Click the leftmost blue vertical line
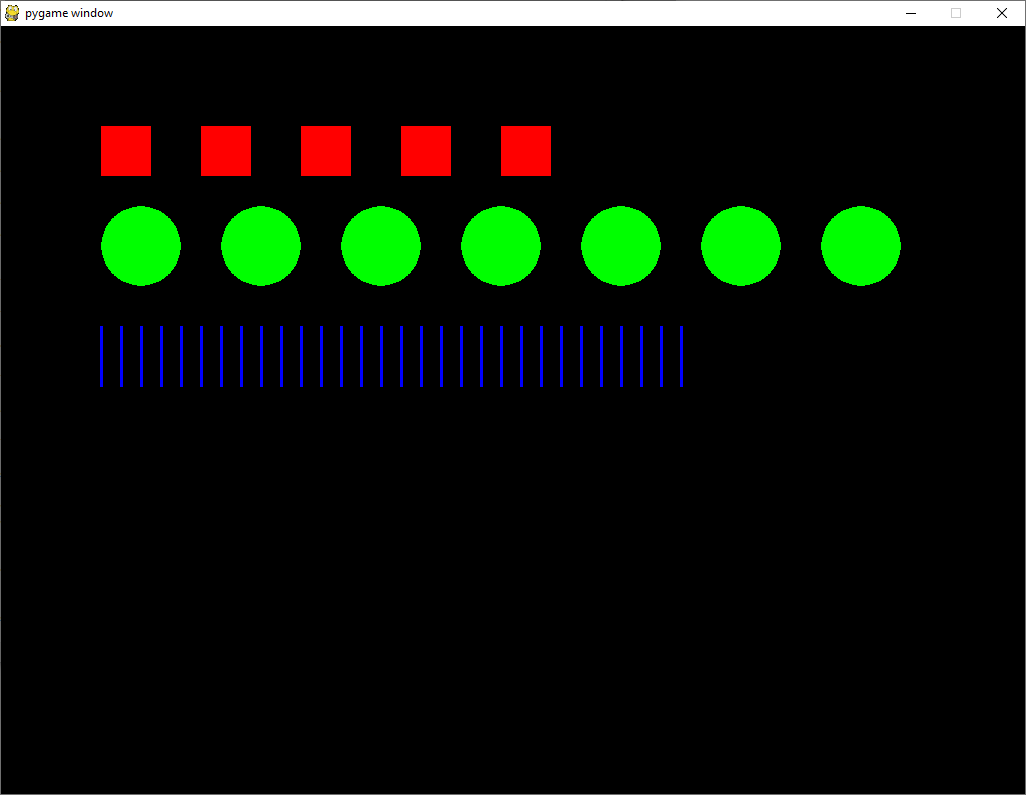Screen dimensions: 1026x795 pos(101,356)
